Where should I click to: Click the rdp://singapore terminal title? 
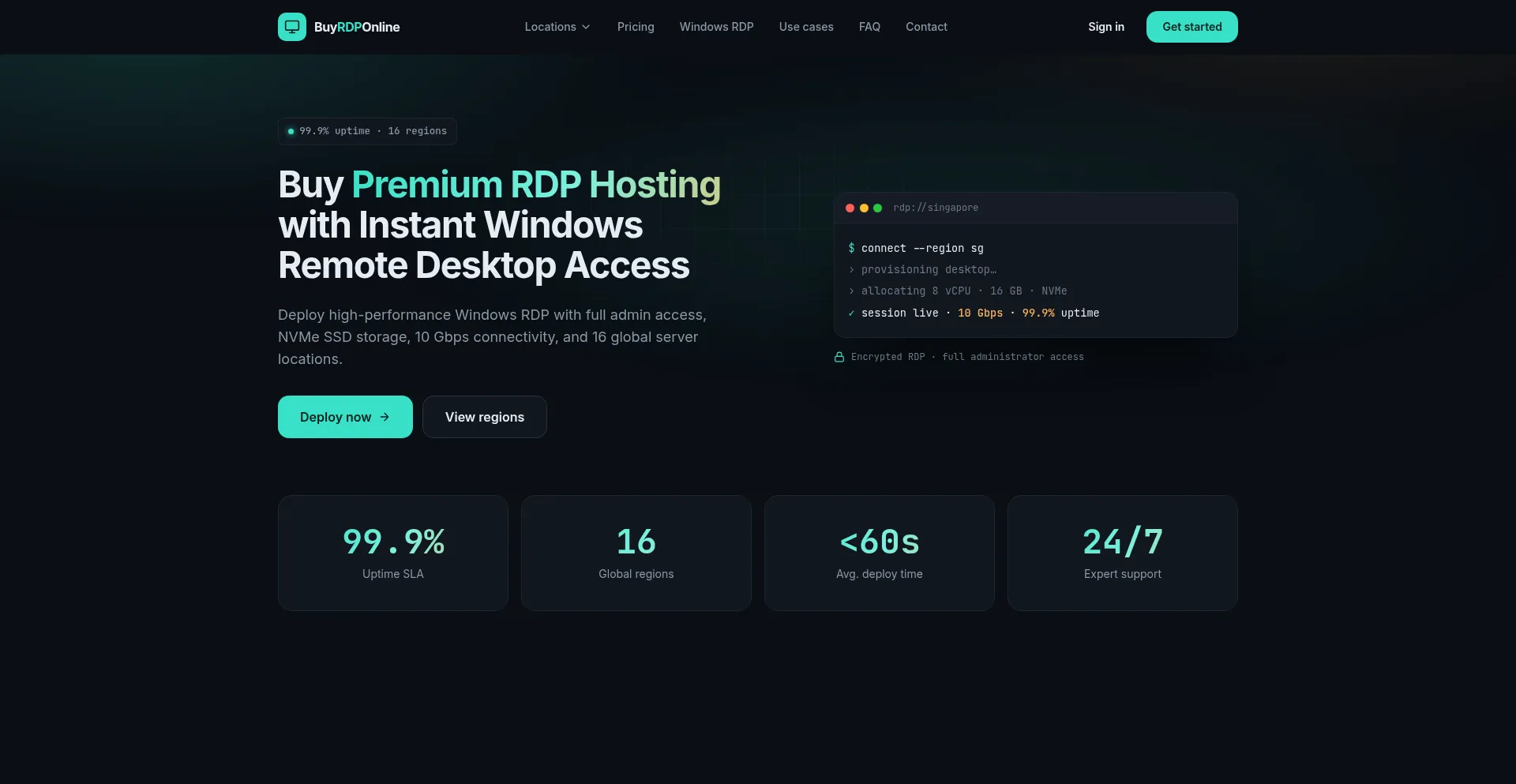(936, 208)
